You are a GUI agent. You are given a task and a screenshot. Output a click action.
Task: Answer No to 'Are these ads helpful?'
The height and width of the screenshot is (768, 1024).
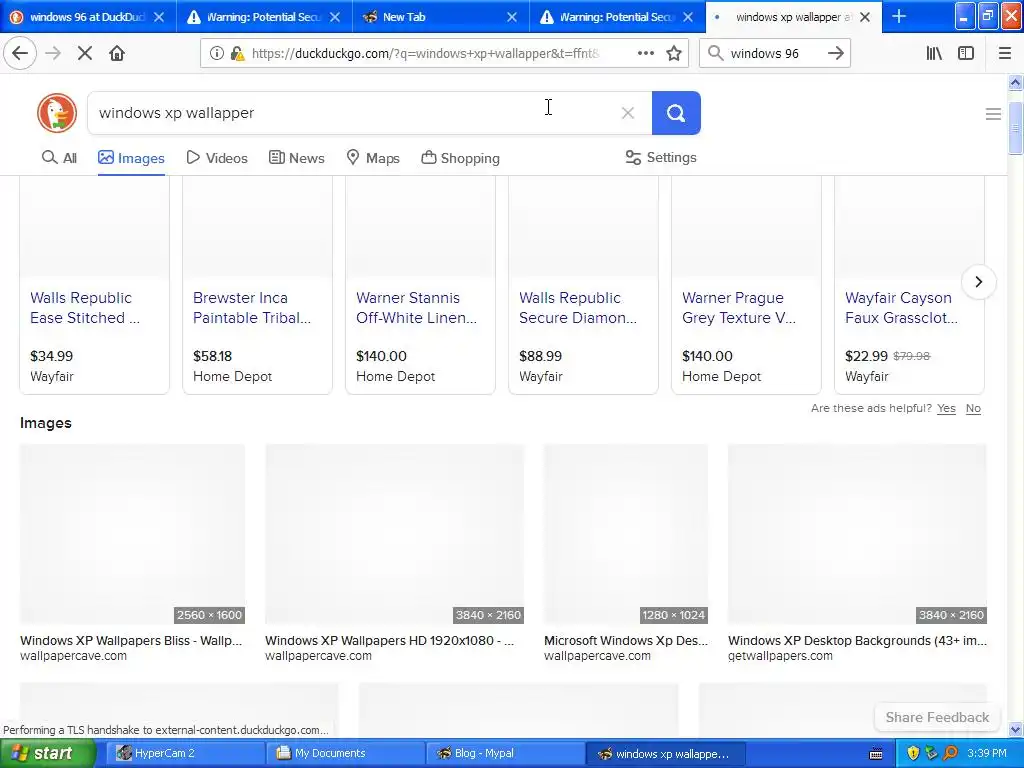[x=973, y=408]
